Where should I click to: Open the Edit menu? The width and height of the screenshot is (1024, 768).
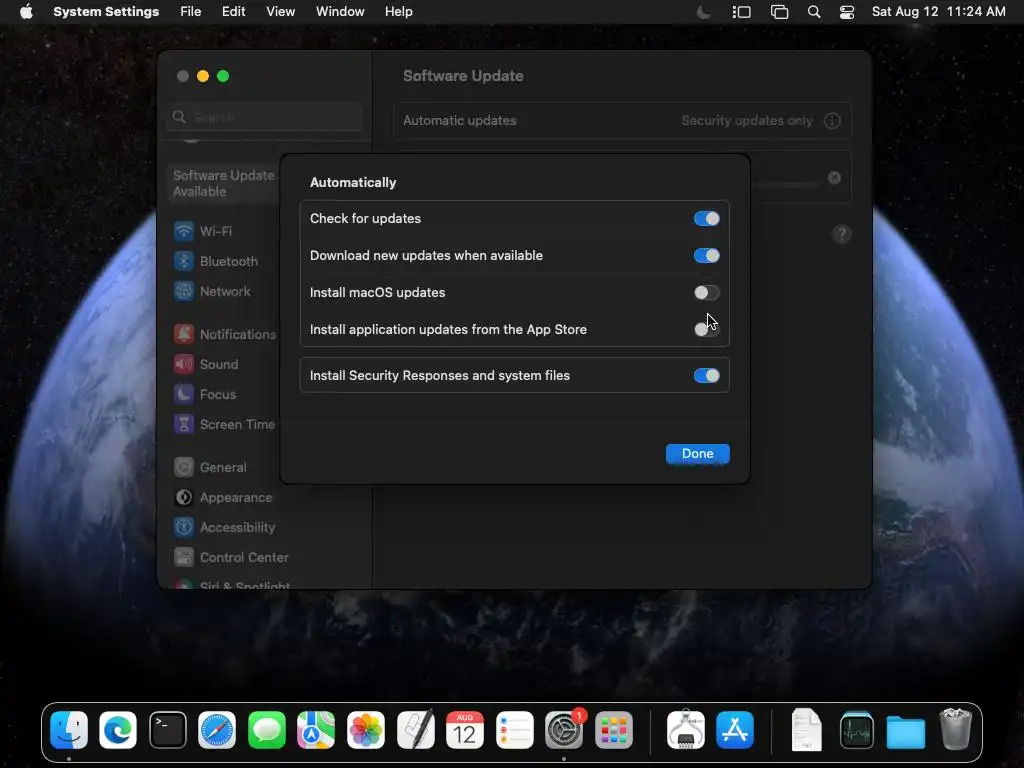click(x=233, y=12)
